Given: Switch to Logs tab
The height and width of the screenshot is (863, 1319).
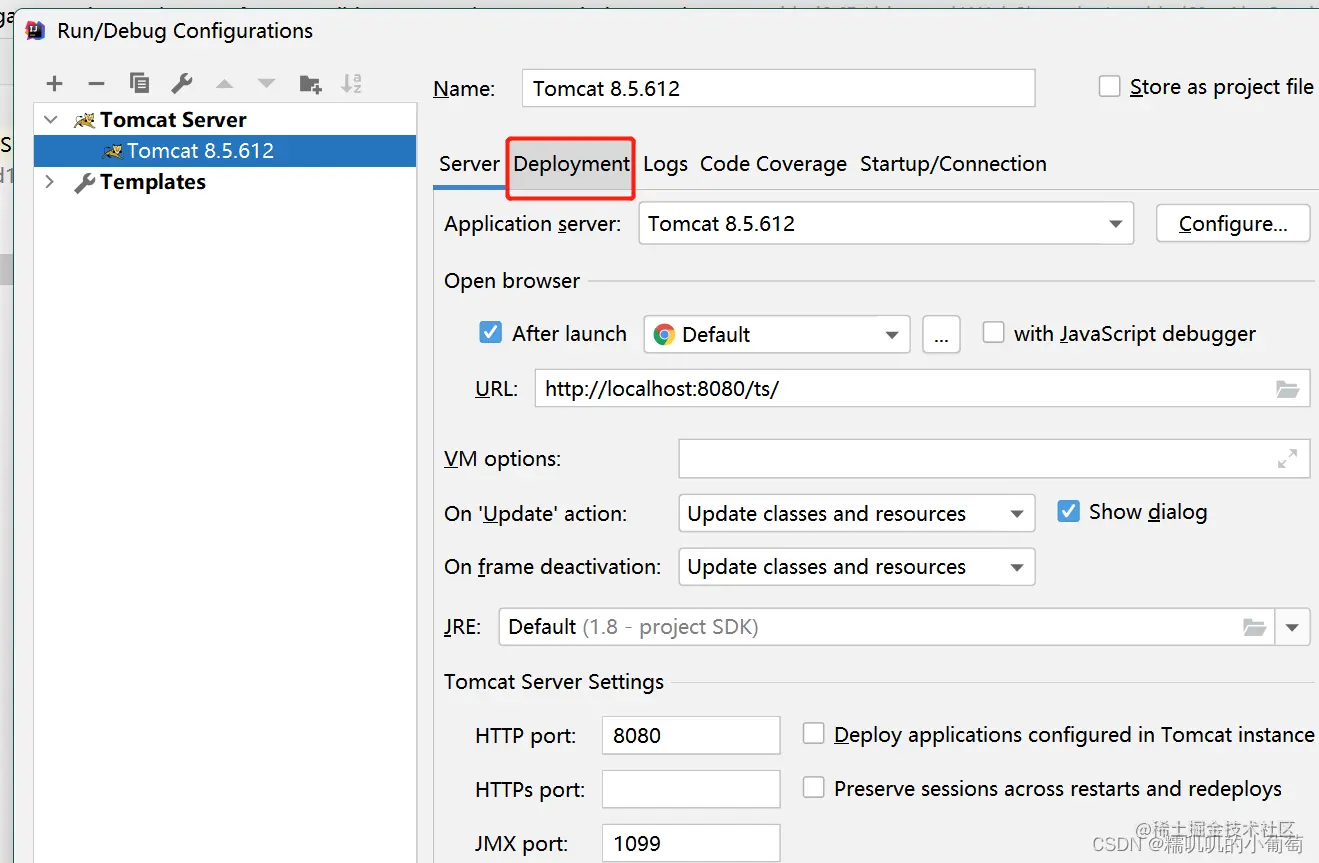Looking at the screenshot, I should coord(665,164).
